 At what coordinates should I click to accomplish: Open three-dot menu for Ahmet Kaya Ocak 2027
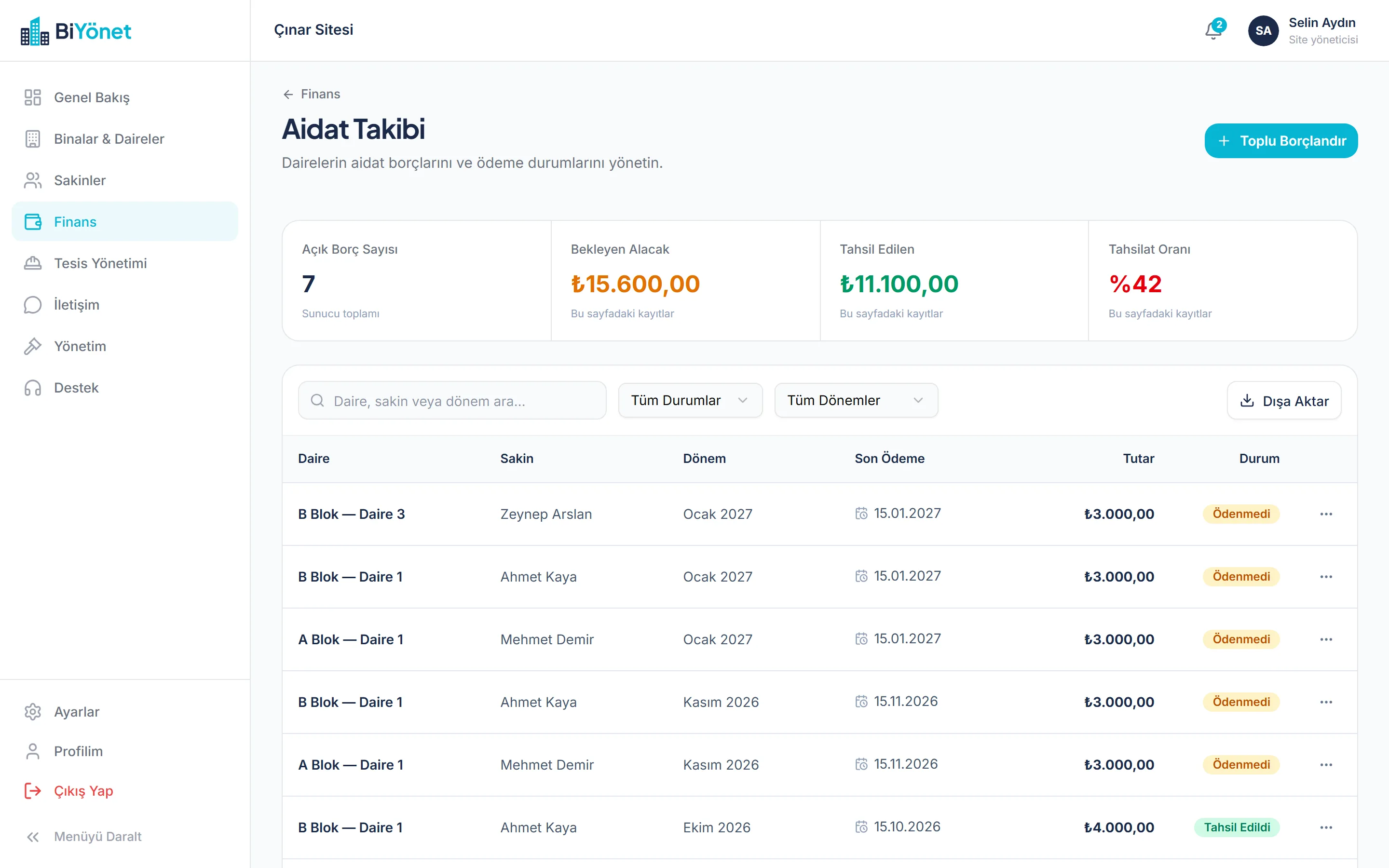tap(1326, 576)
